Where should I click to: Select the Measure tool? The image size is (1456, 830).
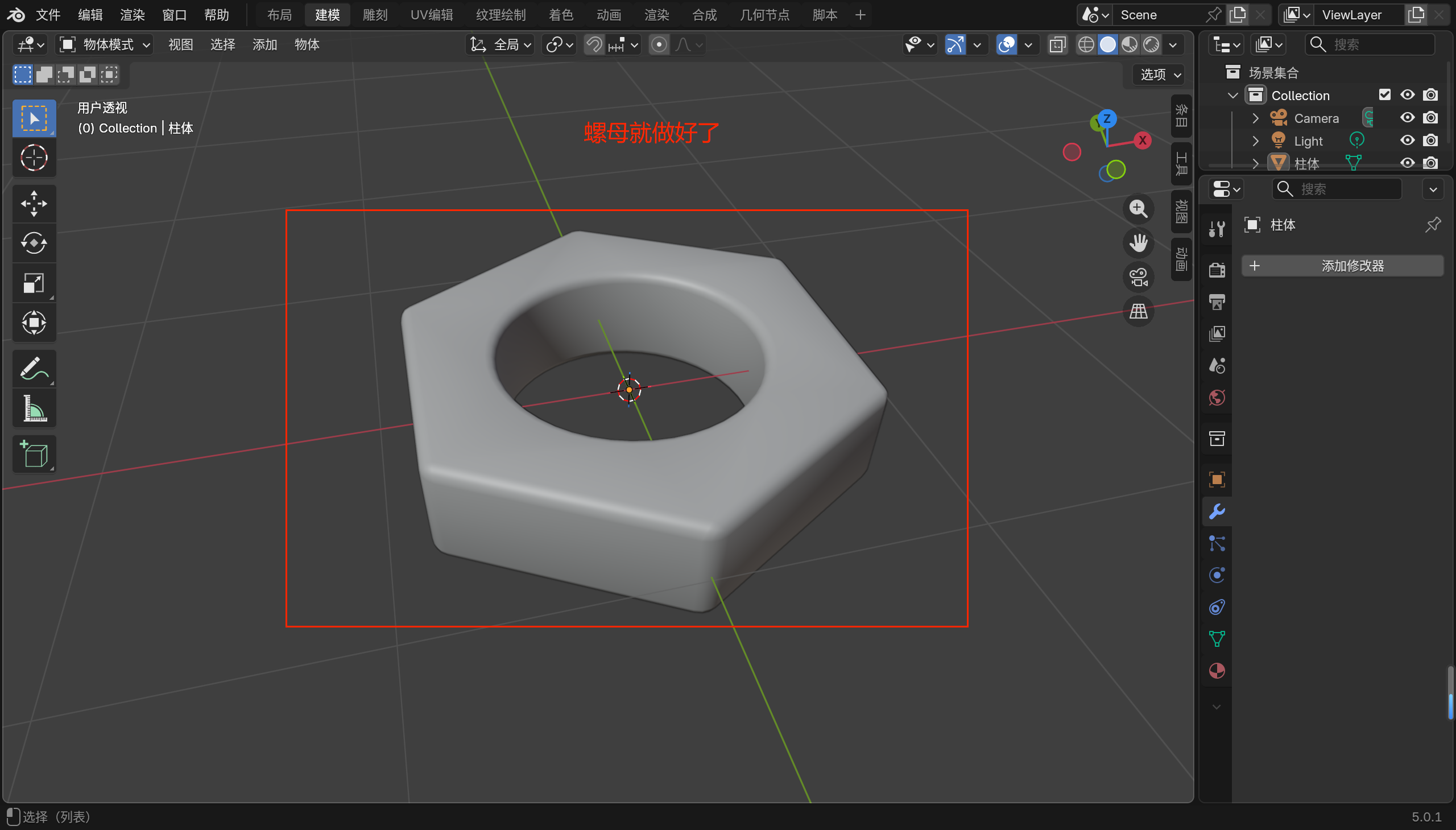click(x=34, y=408)
